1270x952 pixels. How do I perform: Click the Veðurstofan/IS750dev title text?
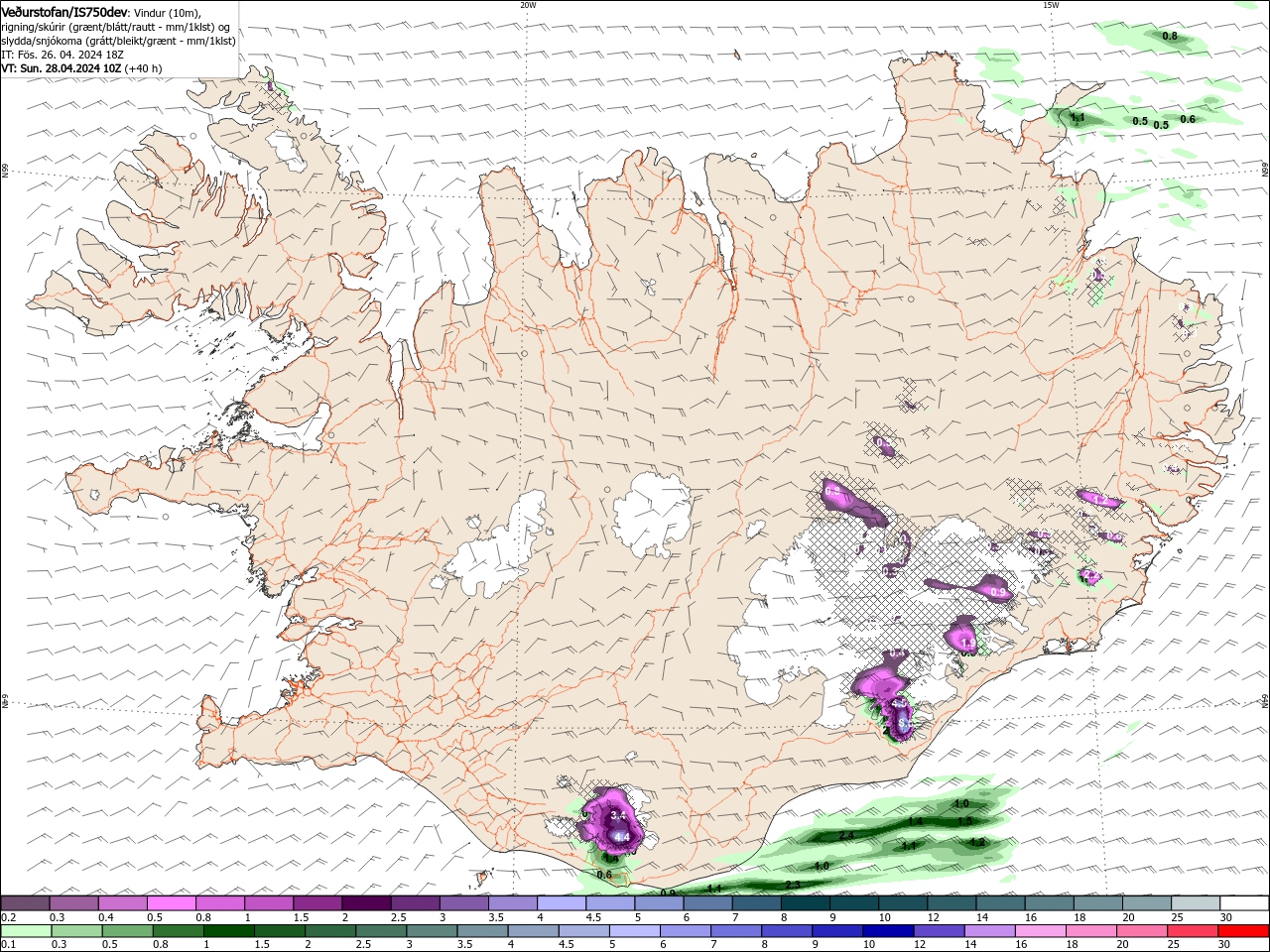[64, 11]
